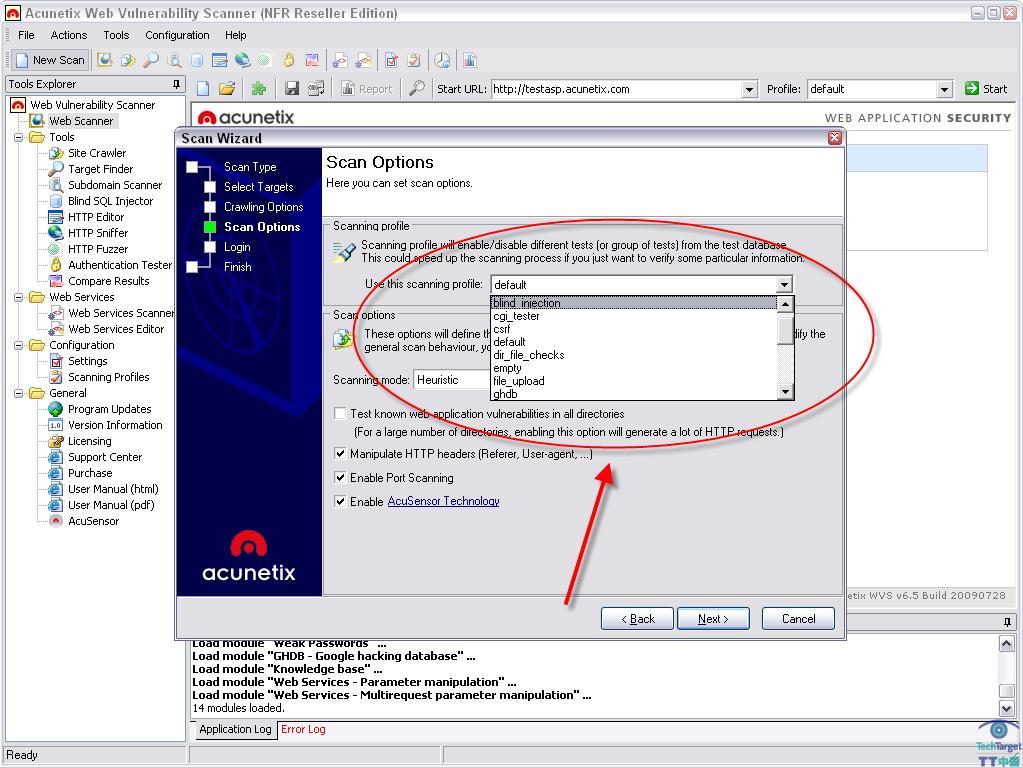The image size is (1023, 768).
Task: Enable testing known vulnerabilities in all directories
Action: click(340, 413)
